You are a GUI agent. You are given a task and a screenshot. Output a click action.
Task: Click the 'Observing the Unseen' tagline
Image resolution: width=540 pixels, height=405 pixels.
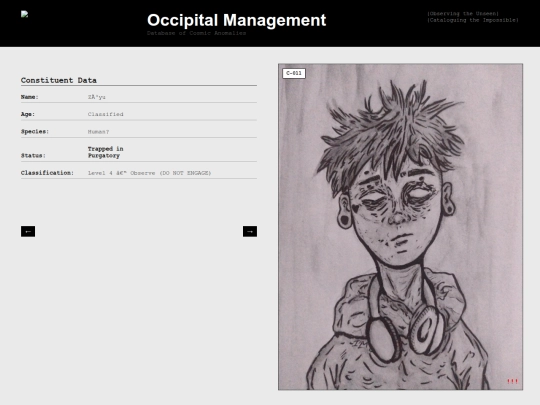point(463,13)
